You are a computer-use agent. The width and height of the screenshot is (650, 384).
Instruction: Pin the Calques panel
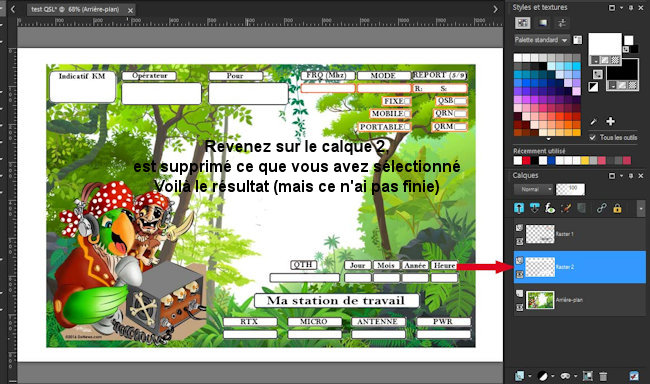[x=631, y=176]
